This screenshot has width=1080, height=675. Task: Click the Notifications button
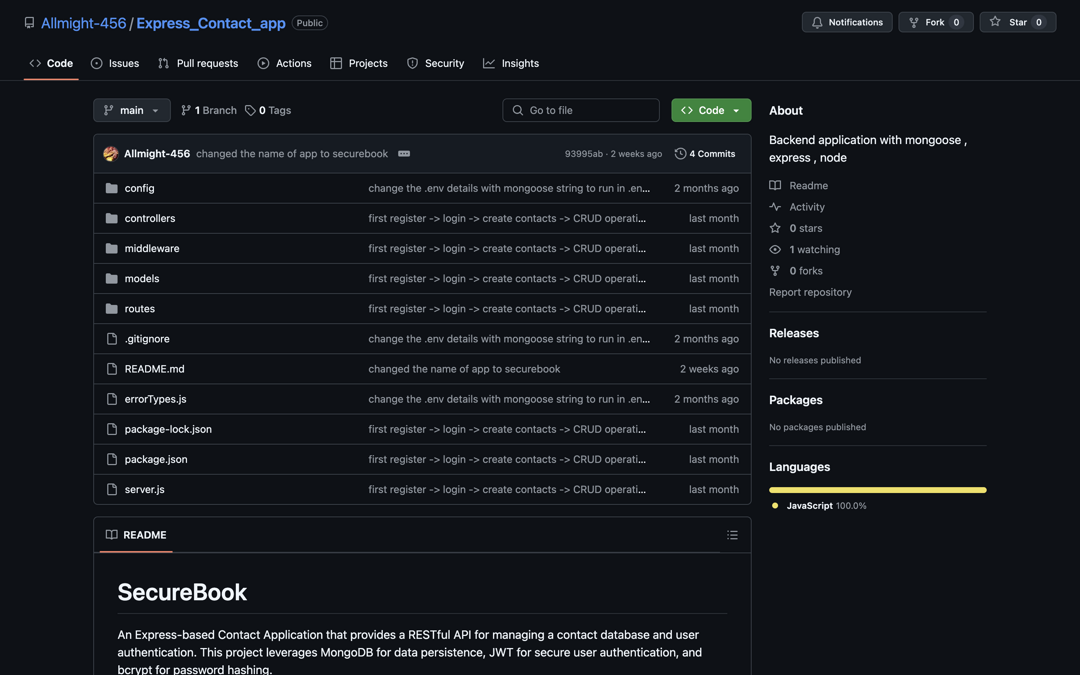click(847, 22)
